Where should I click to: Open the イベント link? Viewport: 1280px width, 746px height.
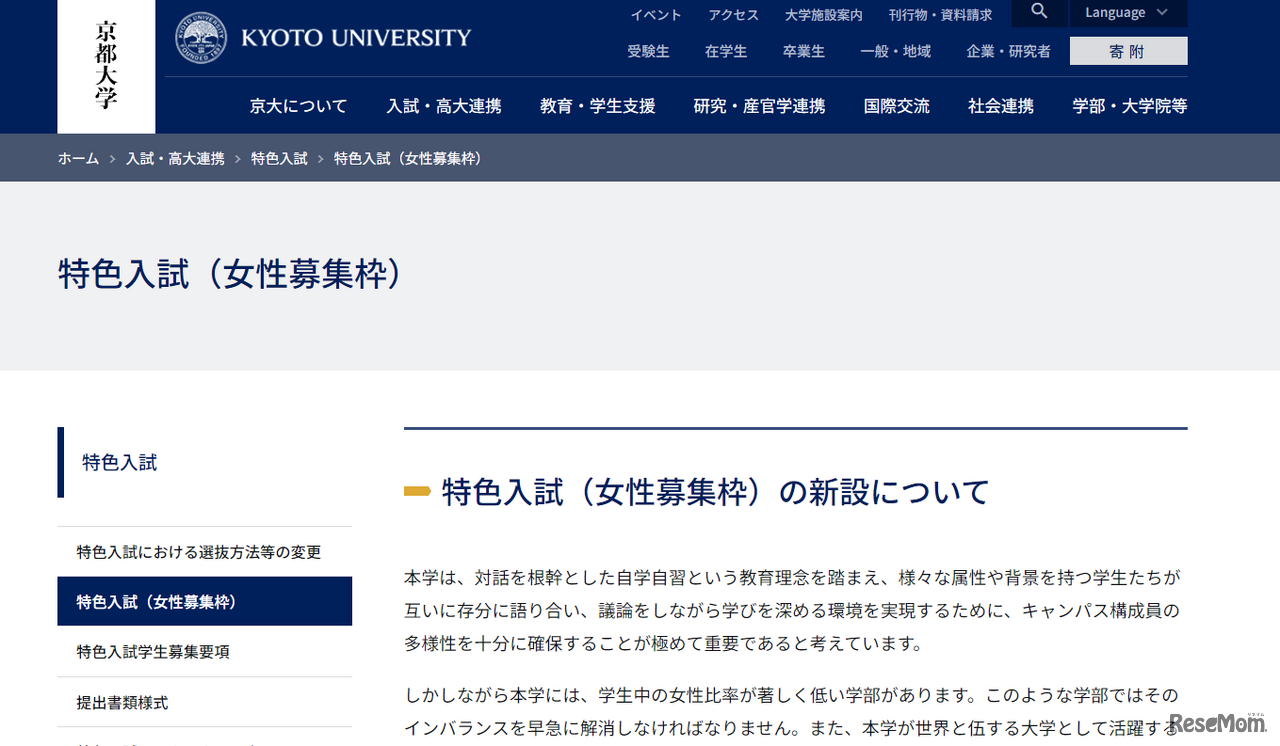(x=655, y=15)
